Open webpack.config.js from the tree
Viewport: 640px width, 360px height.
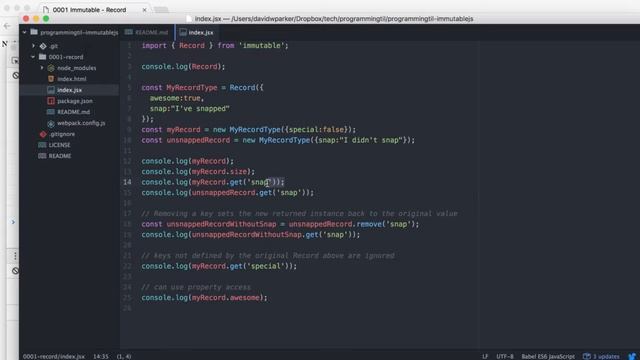[x=81, y=123]
